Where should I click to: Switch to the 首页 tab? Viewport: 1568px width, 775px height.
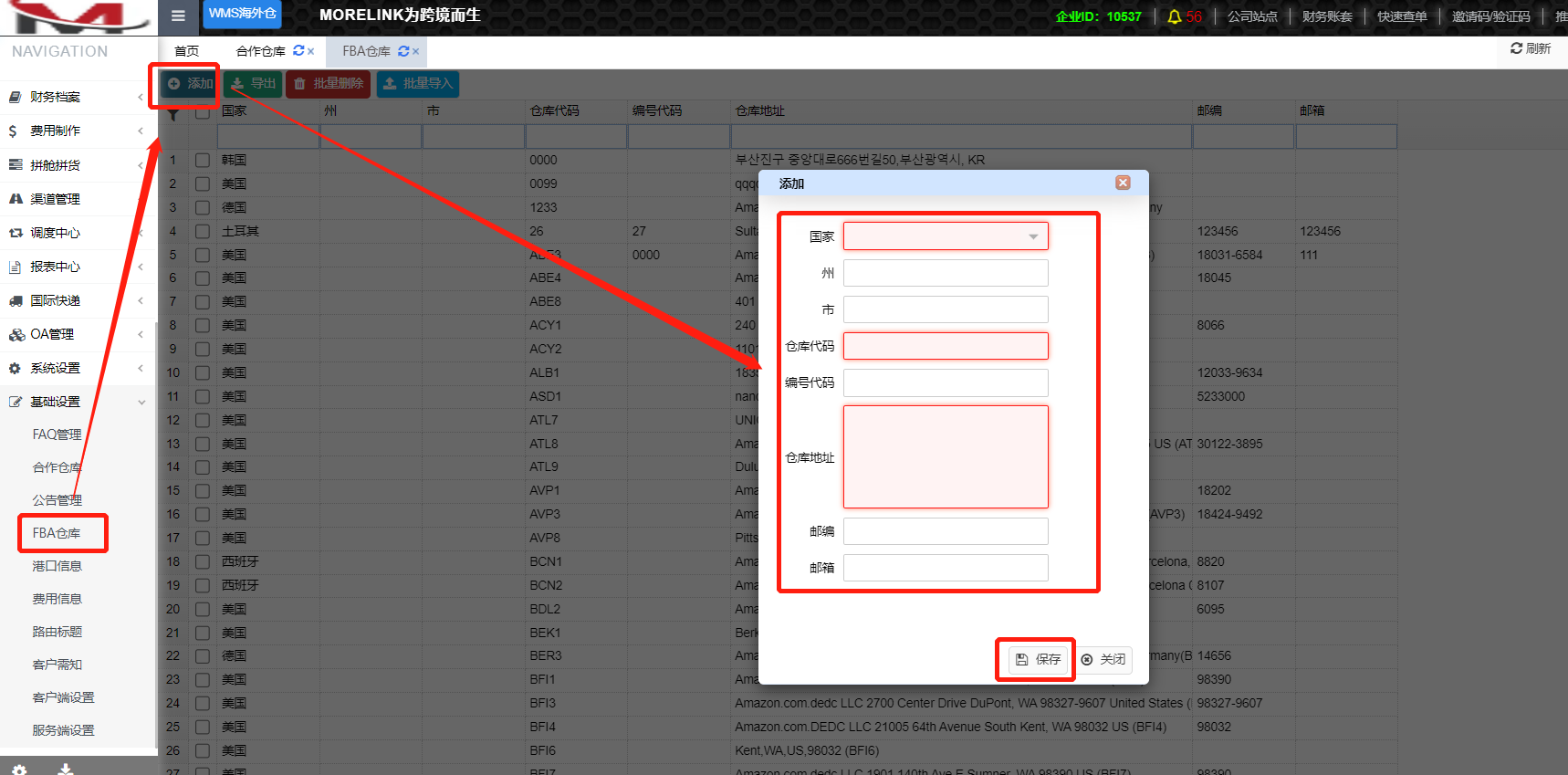(186, 51)
